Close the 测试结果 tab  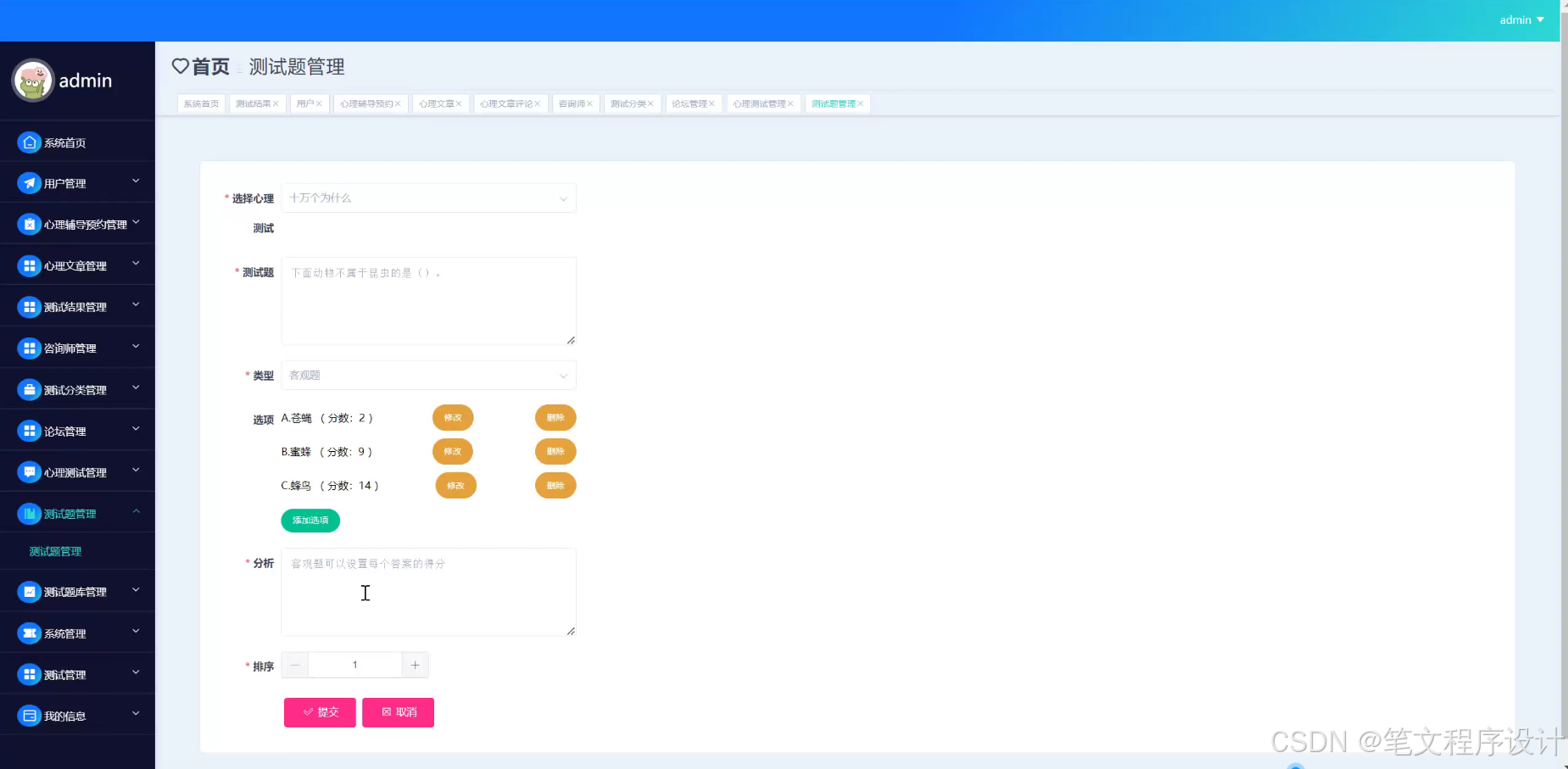coord(276,103)
